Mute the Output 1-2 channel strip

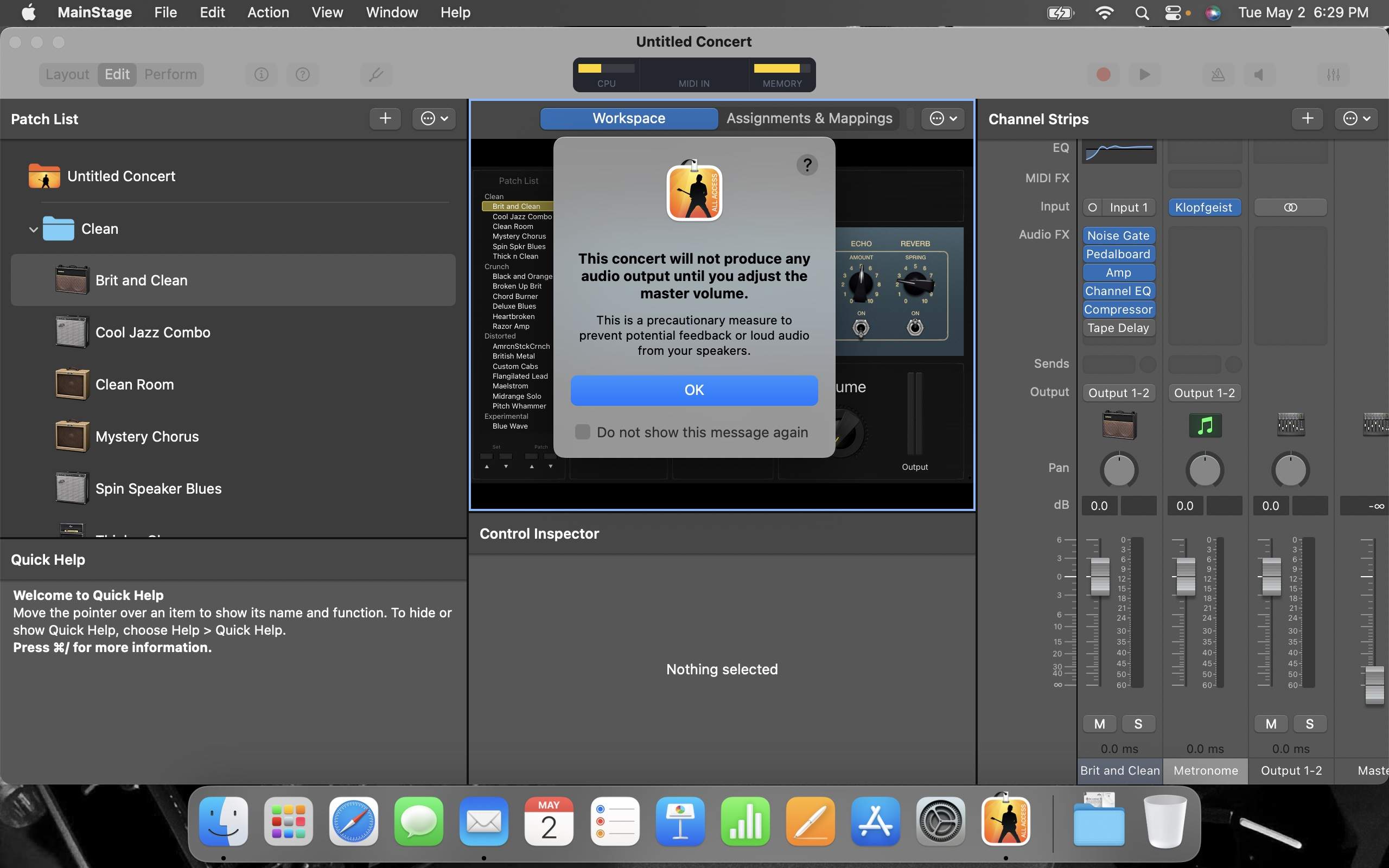click(1271, 724)
